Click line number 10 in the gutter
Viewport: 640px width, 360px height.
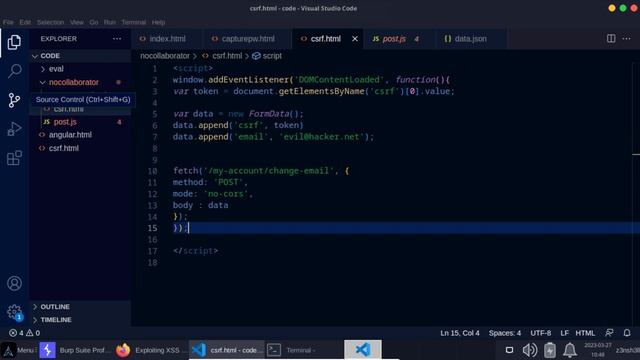click(x=152, y=171)
